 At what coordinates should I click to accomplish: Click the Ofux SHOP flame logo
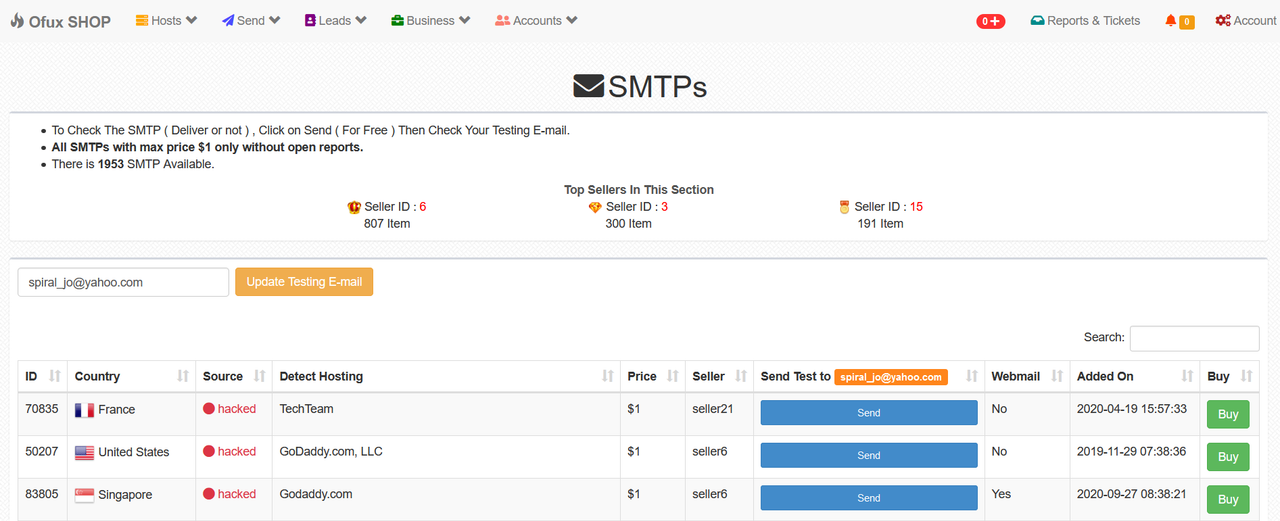pos(17,20)
